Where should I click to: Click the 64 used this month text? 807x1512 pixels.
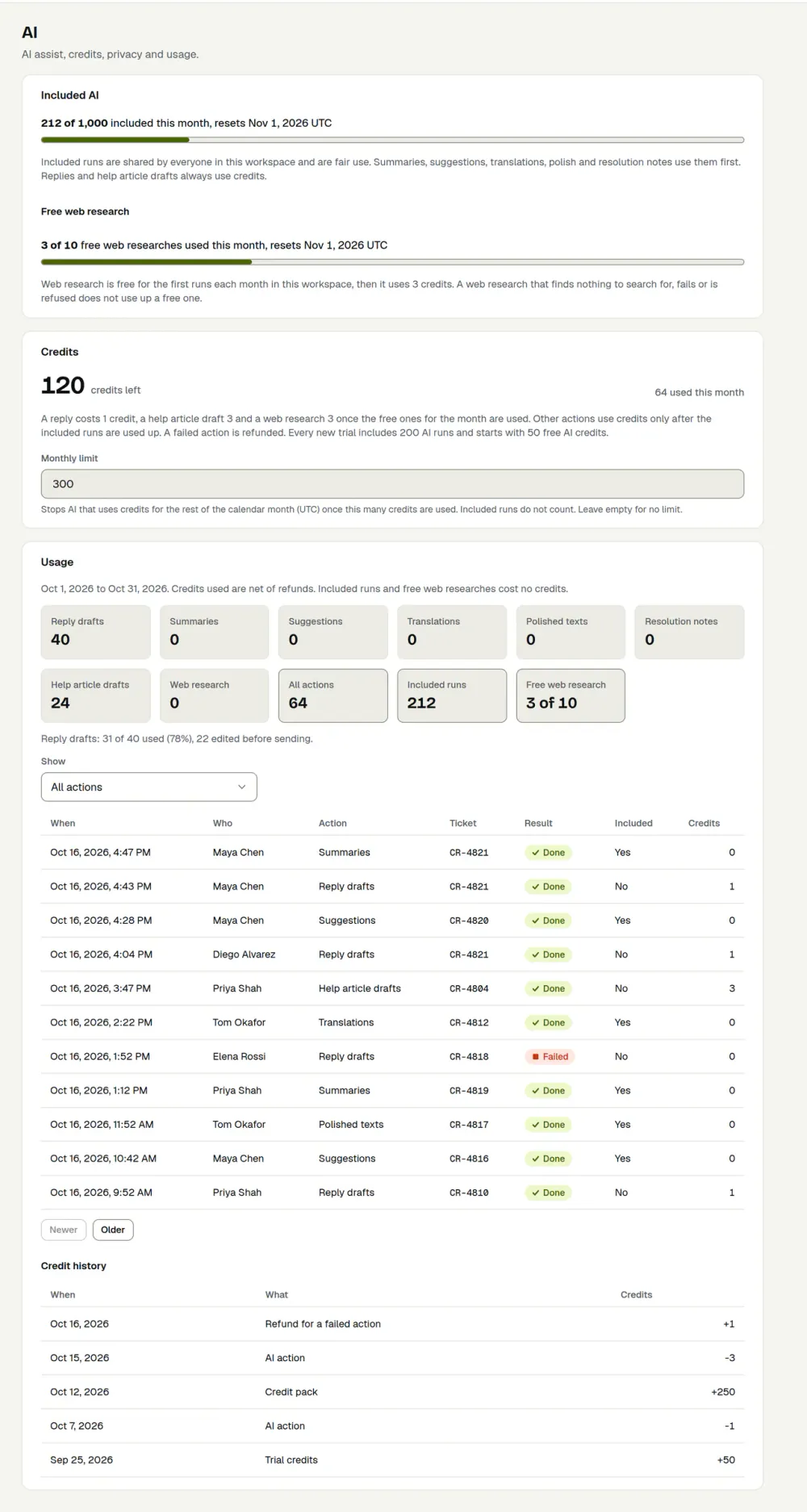coord(699,392)
